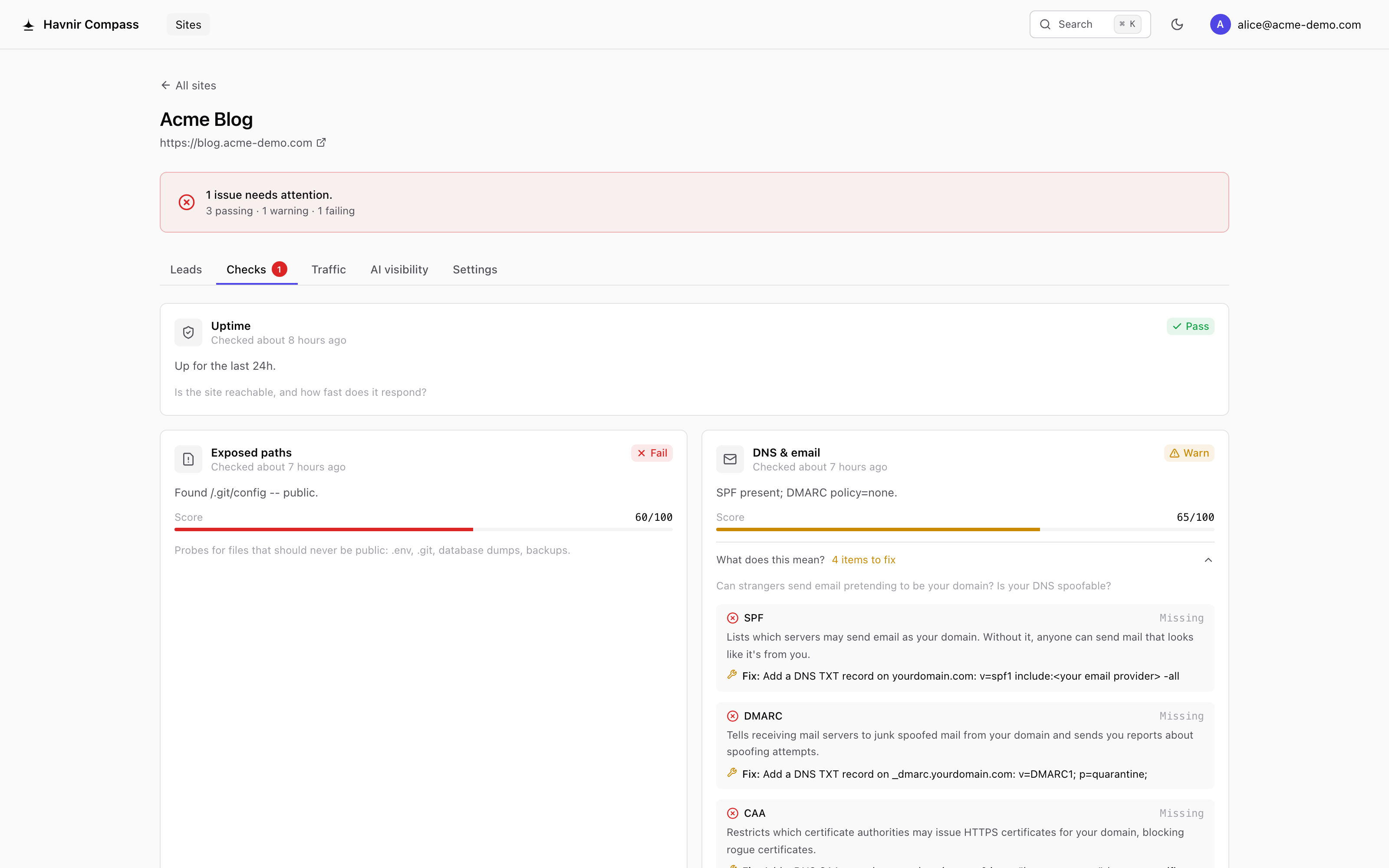Click the DMARC missing error icon

[732, 716]
